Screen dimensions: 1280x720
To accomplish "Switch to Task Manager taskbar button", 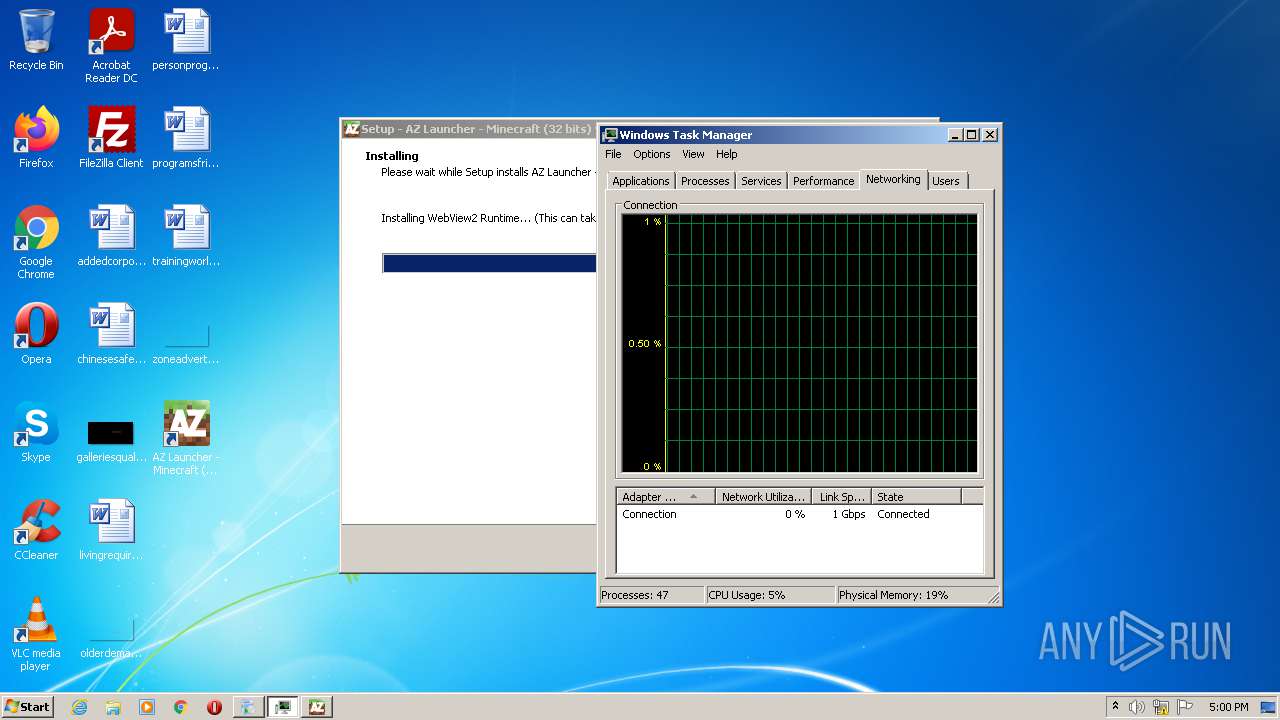I will [x=283, y=707].
